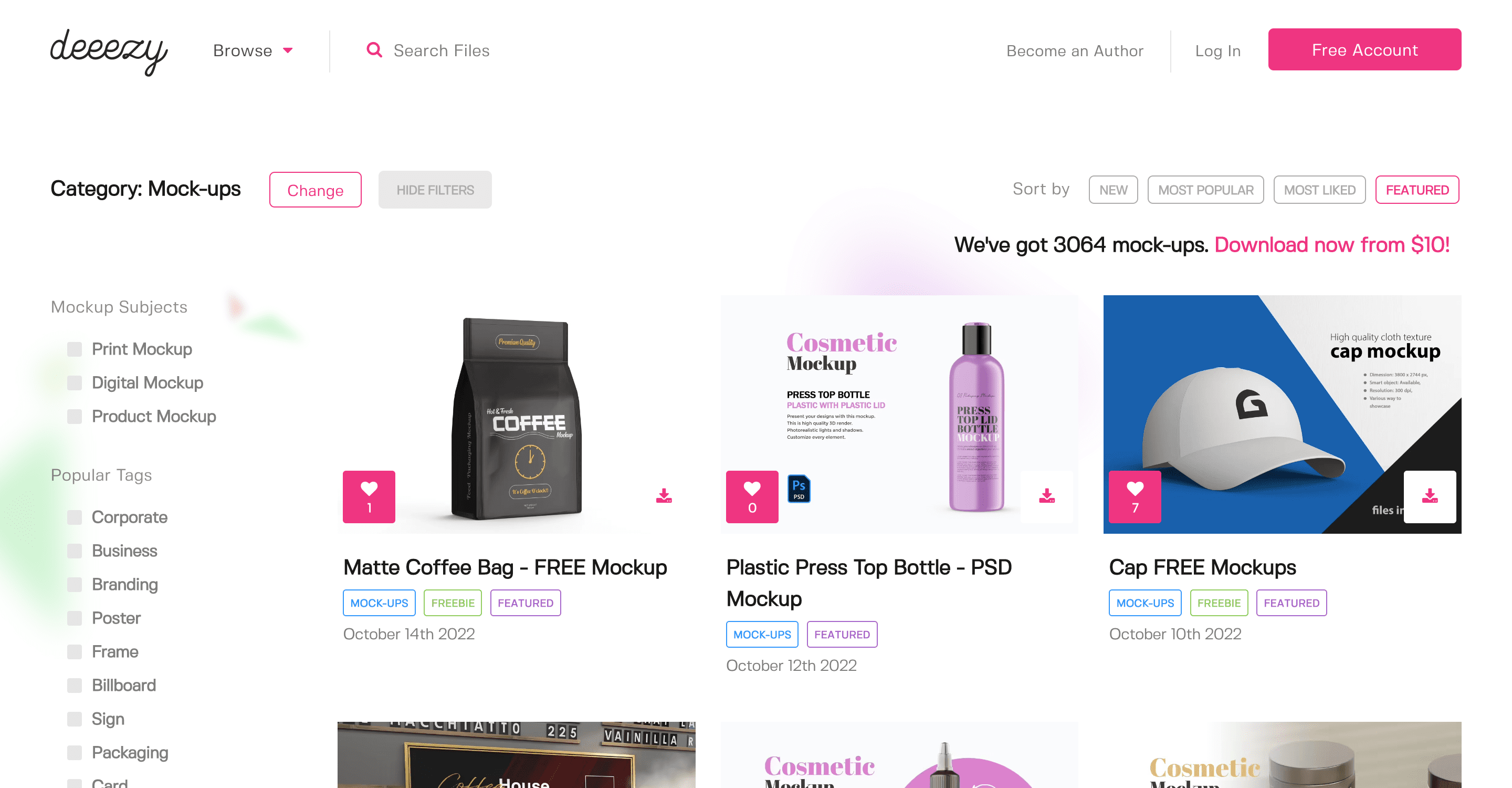This screenshot has height=788, width=1512.
Task: Sort by MOST POPULAR
Action: (1205, 190)
